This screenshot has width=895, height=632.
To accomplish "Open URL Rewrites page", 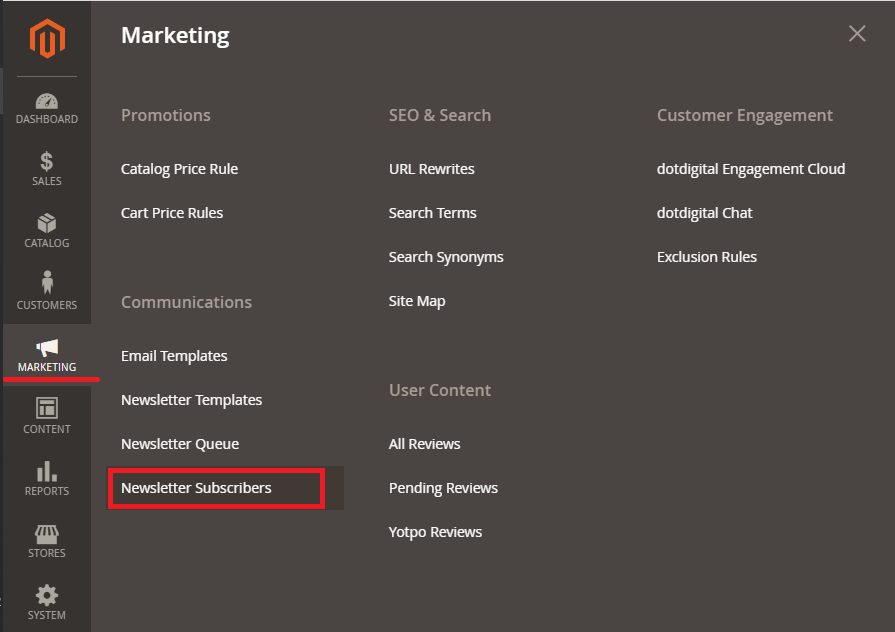I will [432, 169].
